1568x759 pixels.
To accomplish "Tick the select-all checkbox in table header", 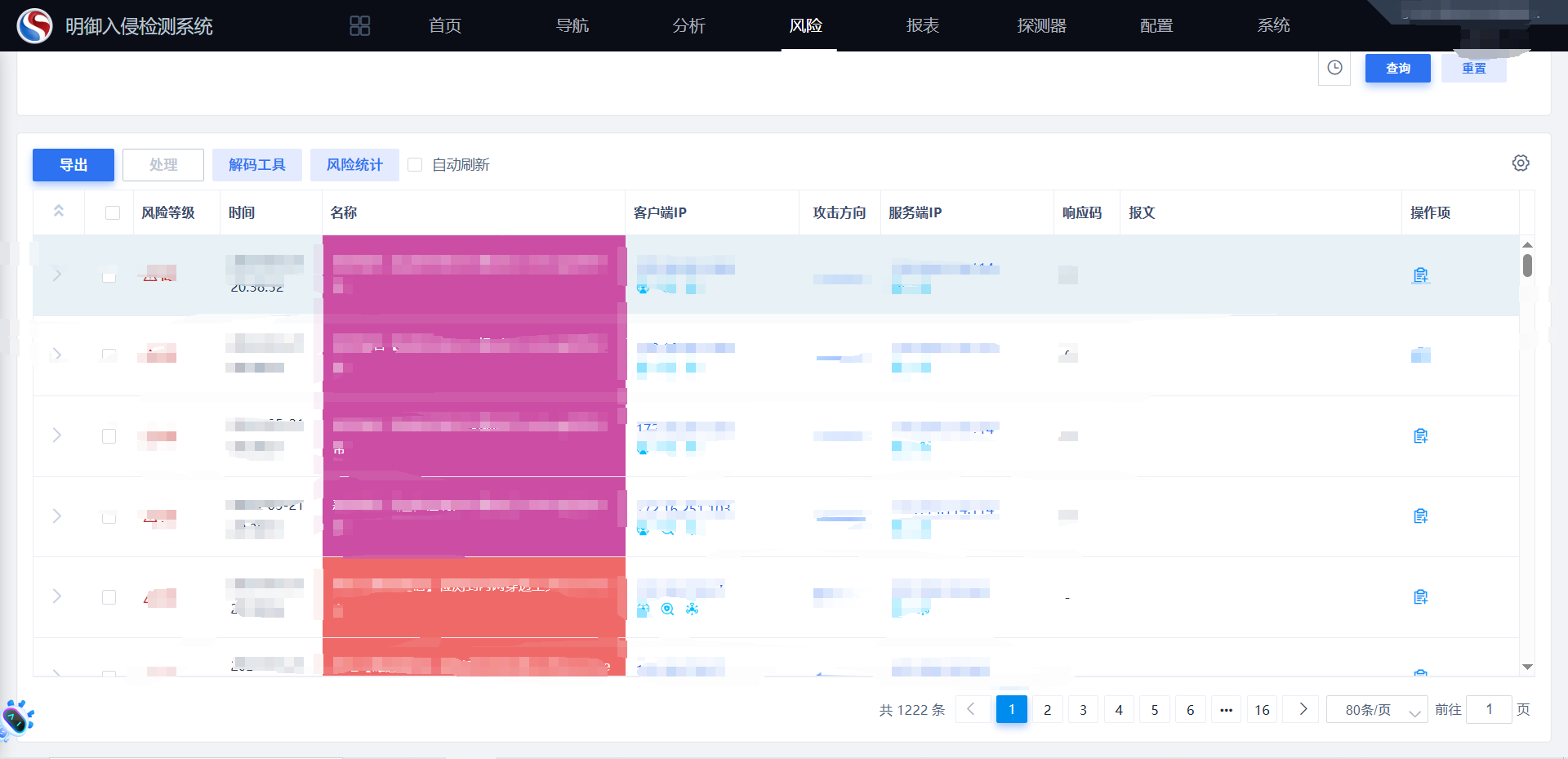I will click(113, 213).
